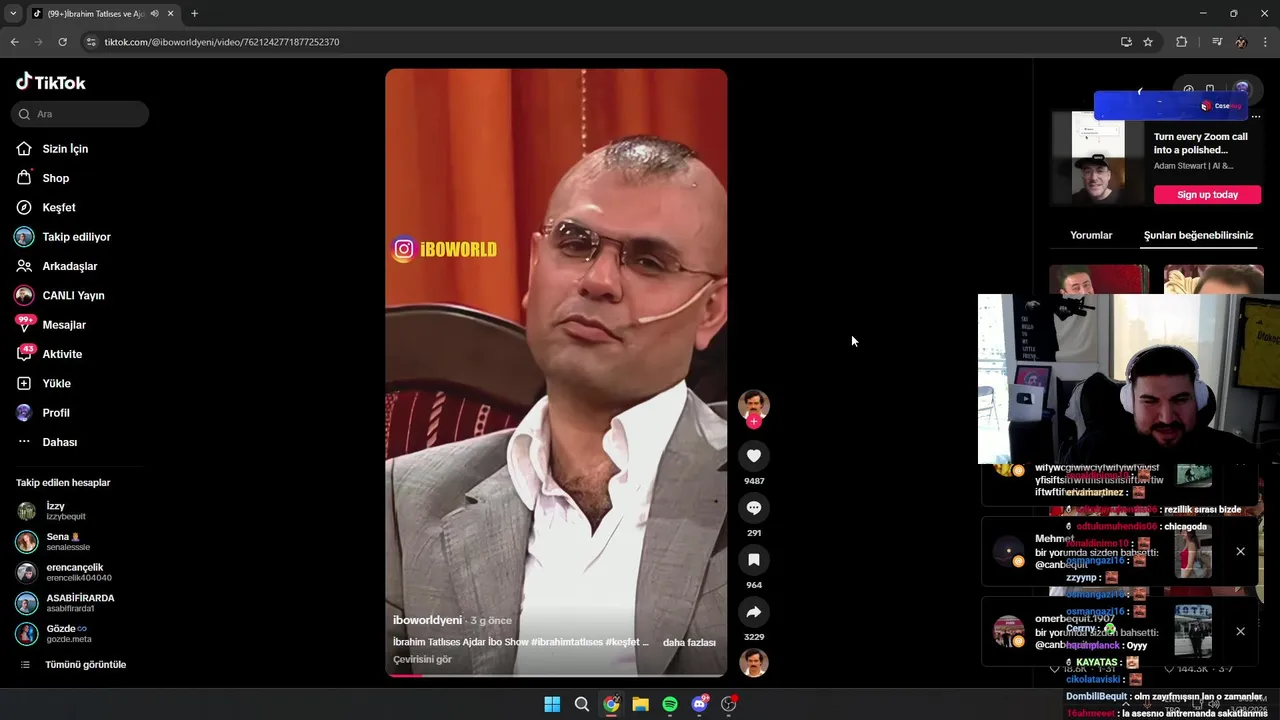Open Discord from taskbar
The image size is (1280, 720).
pos(699,704)
